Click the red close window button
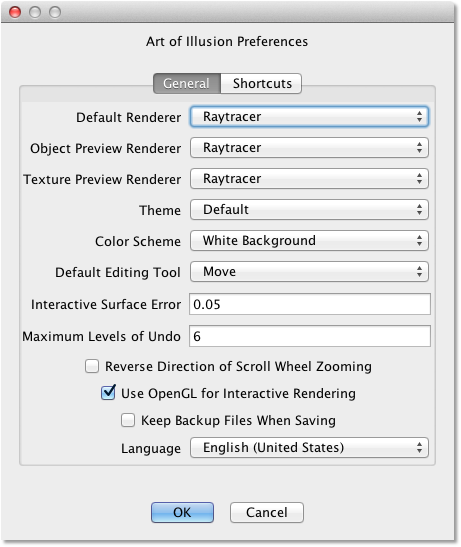This screenshot has width=461, height=547. coord(15,12)
